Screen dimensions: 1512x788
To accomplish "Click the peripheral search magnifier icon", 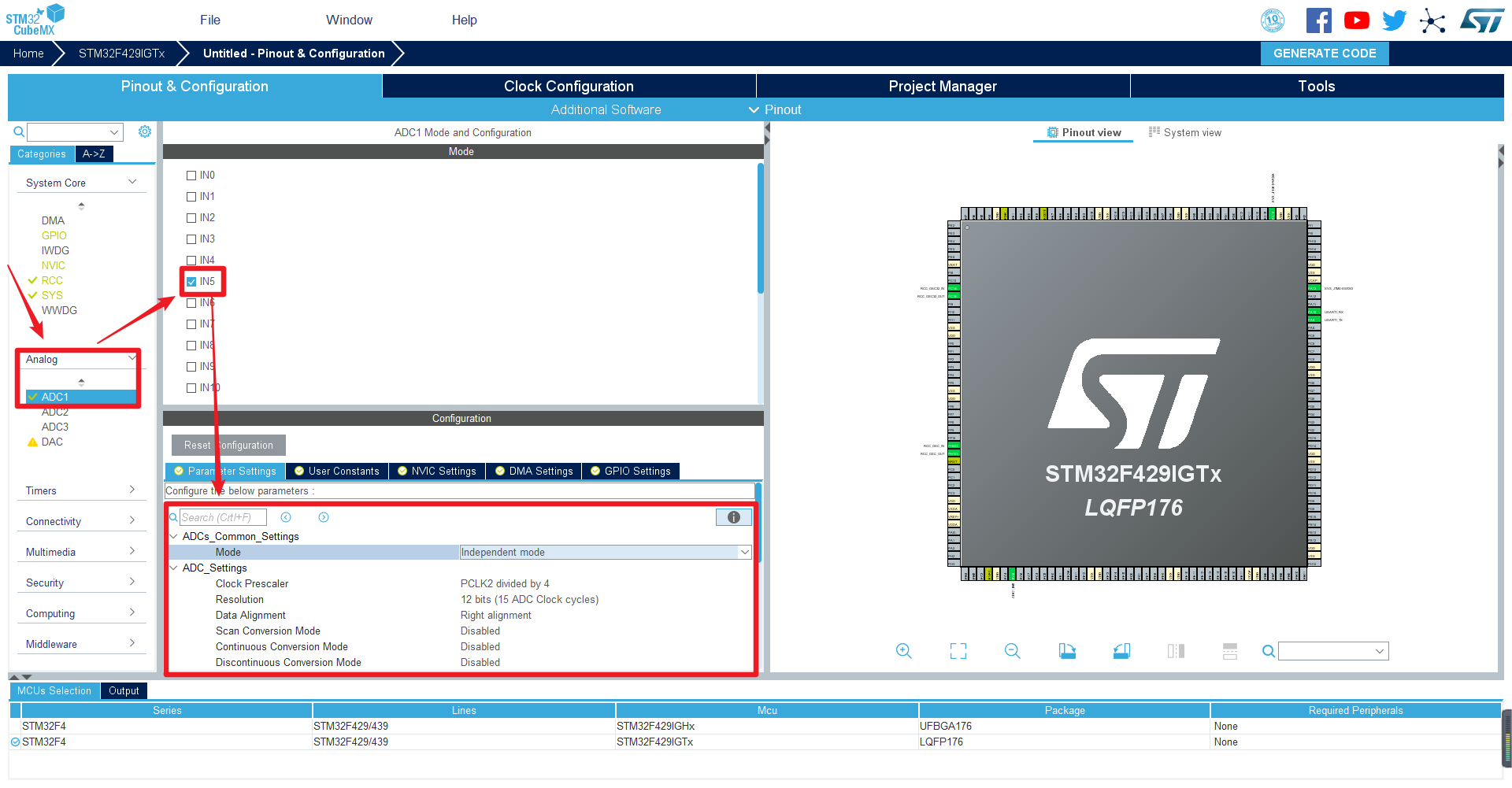I will (x=19, y=131).
